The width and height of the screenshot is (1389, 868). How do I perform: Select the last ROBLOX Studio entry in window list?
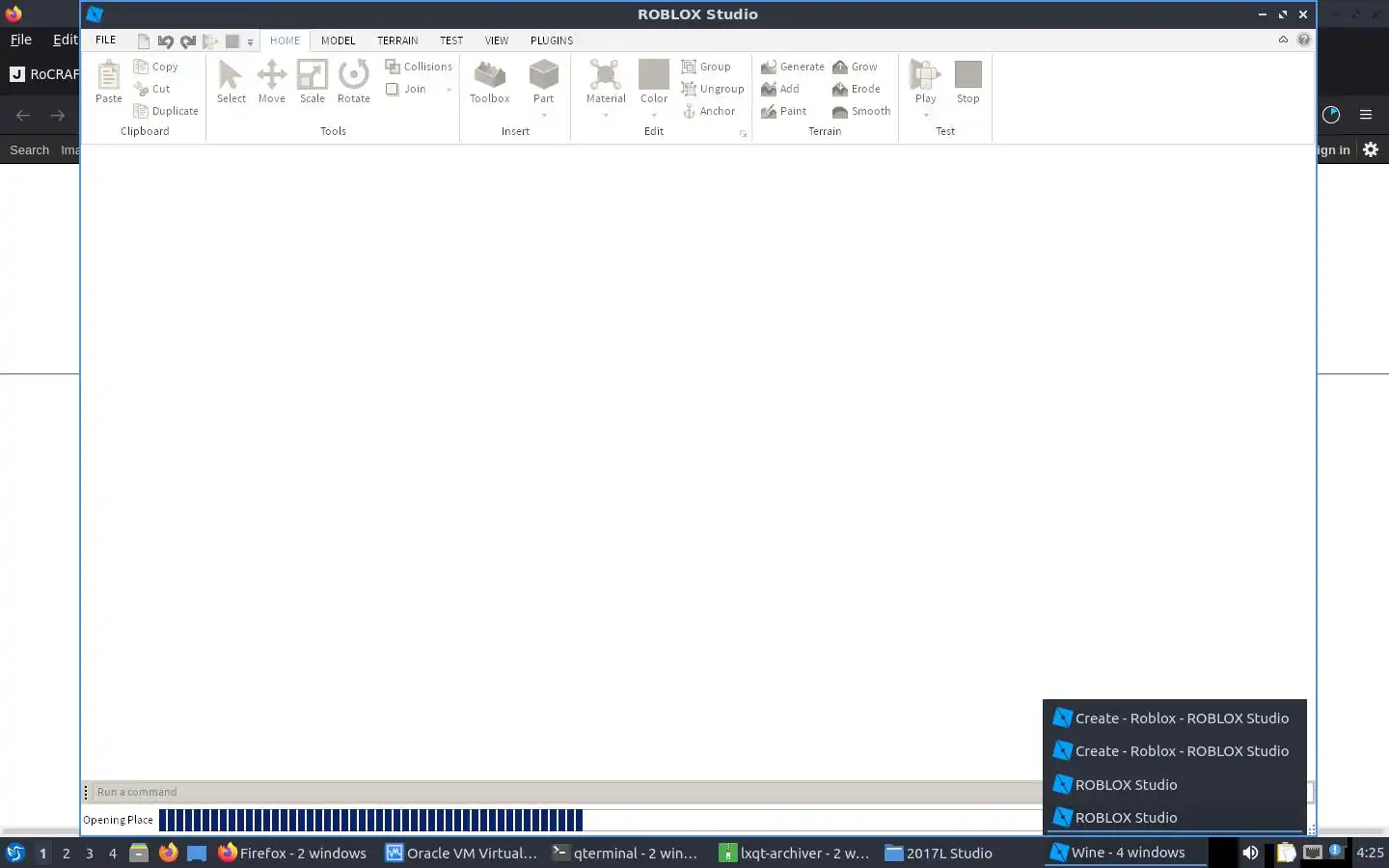coord(1175,817)
